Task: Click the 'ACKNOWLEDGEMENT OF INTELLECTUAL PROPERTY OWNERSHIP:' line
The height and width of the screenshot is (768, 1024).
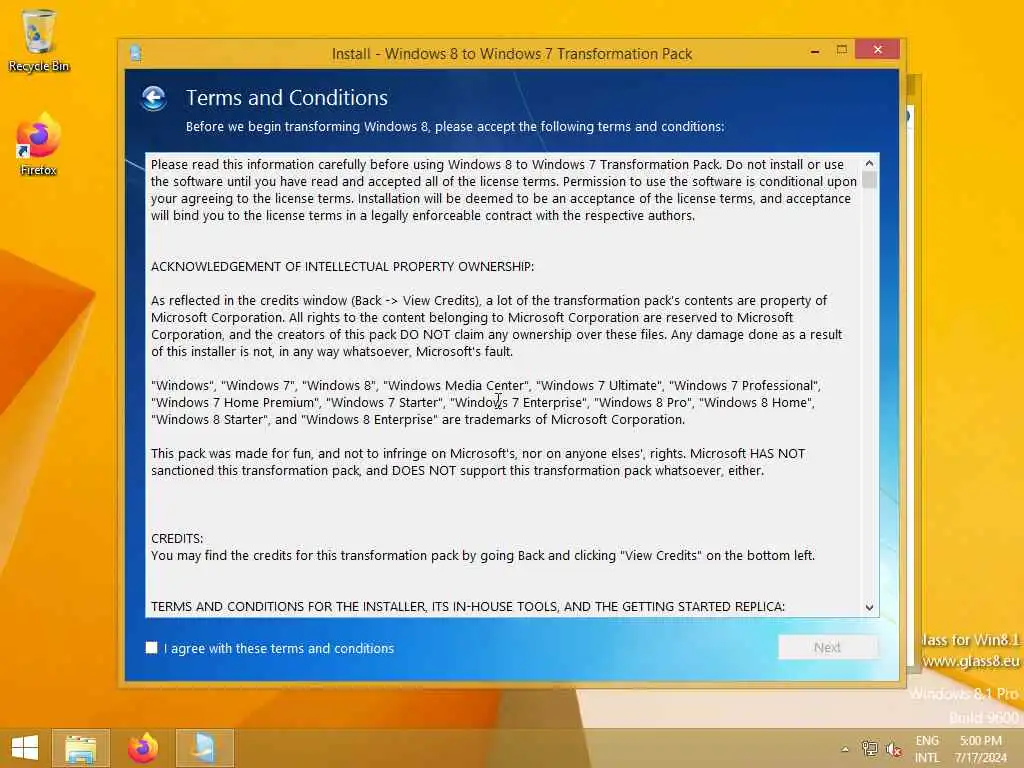Action: click(x=342, y=266)
